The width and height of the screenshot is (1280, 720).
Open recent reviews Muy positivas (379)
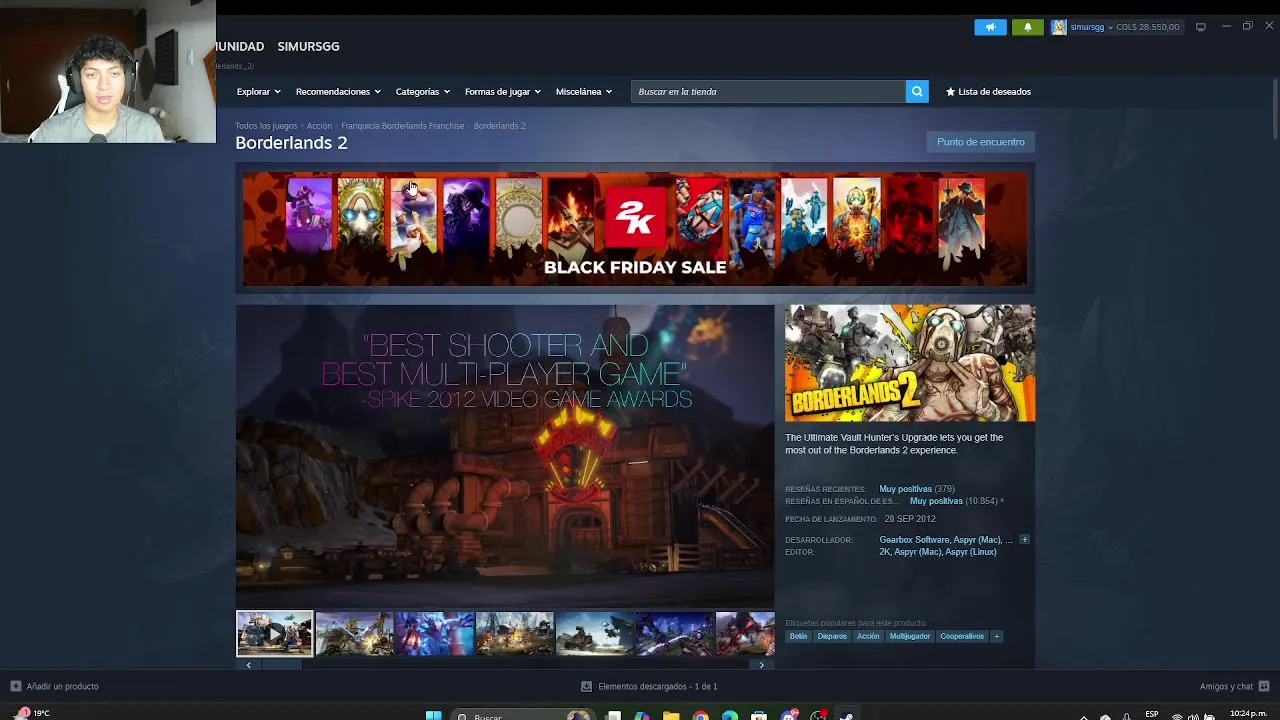tap(916, 489)
